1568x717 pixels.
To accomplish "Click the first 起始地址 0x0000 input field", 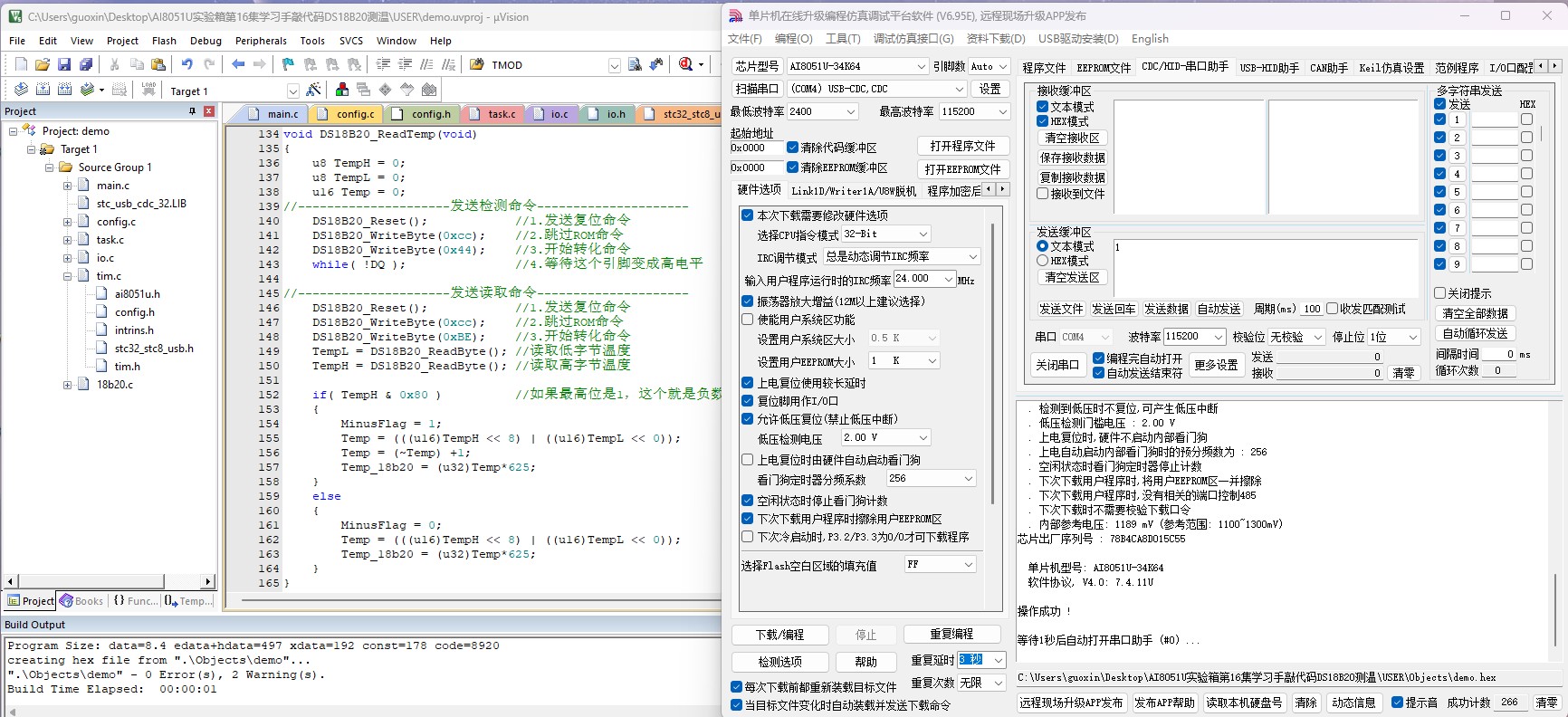I will [756, 148].
